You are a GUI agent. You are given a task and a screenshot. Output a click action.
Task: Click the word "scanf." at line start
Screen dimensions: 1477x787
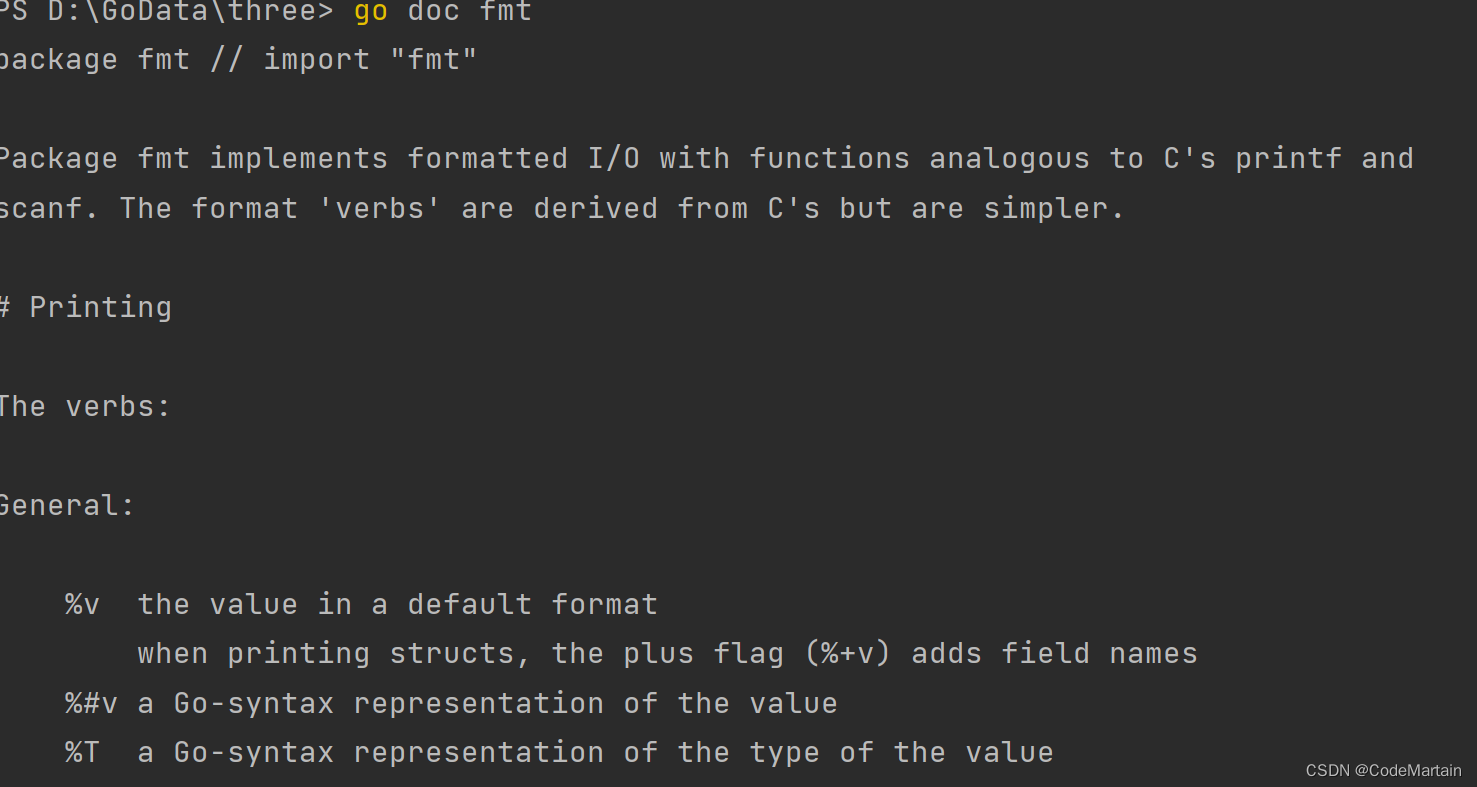tap(48, 209)
